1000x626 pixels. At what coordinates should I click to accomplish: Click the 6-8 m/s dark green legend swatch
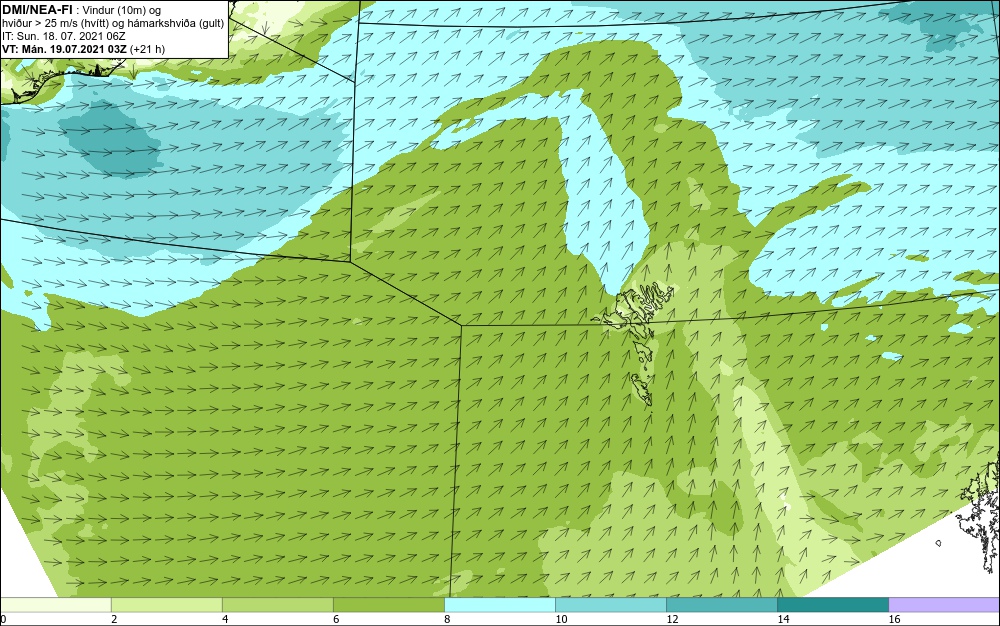[388, 605]
